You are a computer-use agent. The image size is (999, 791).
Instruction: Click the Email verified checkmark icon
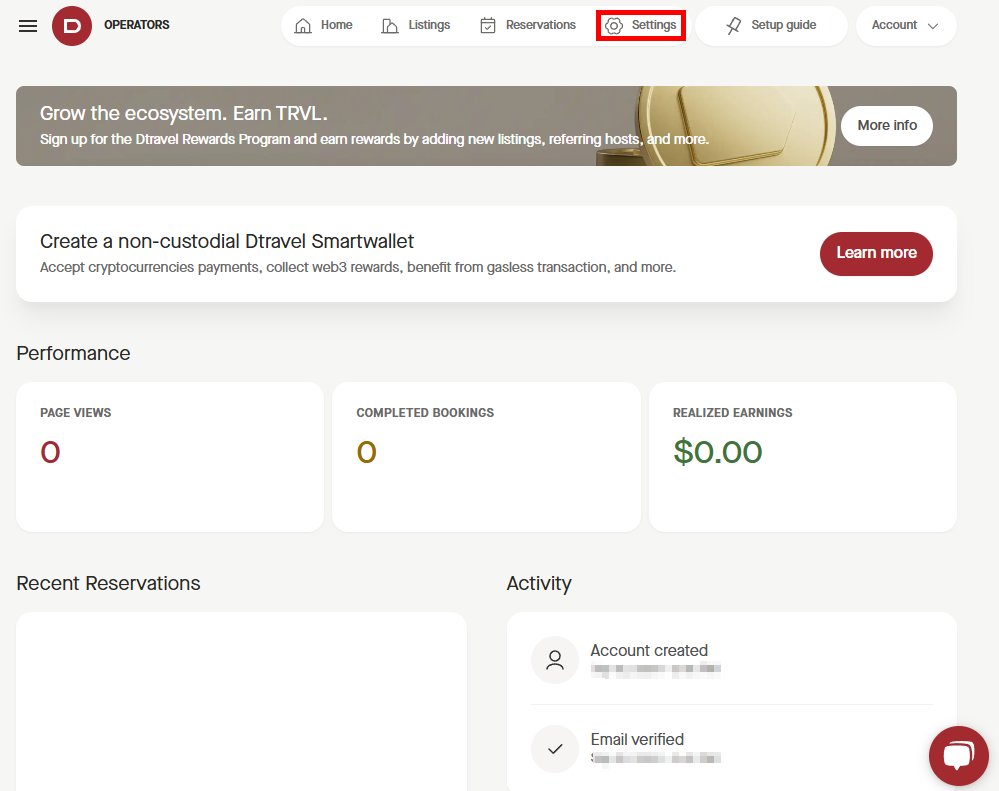(555, 749)
